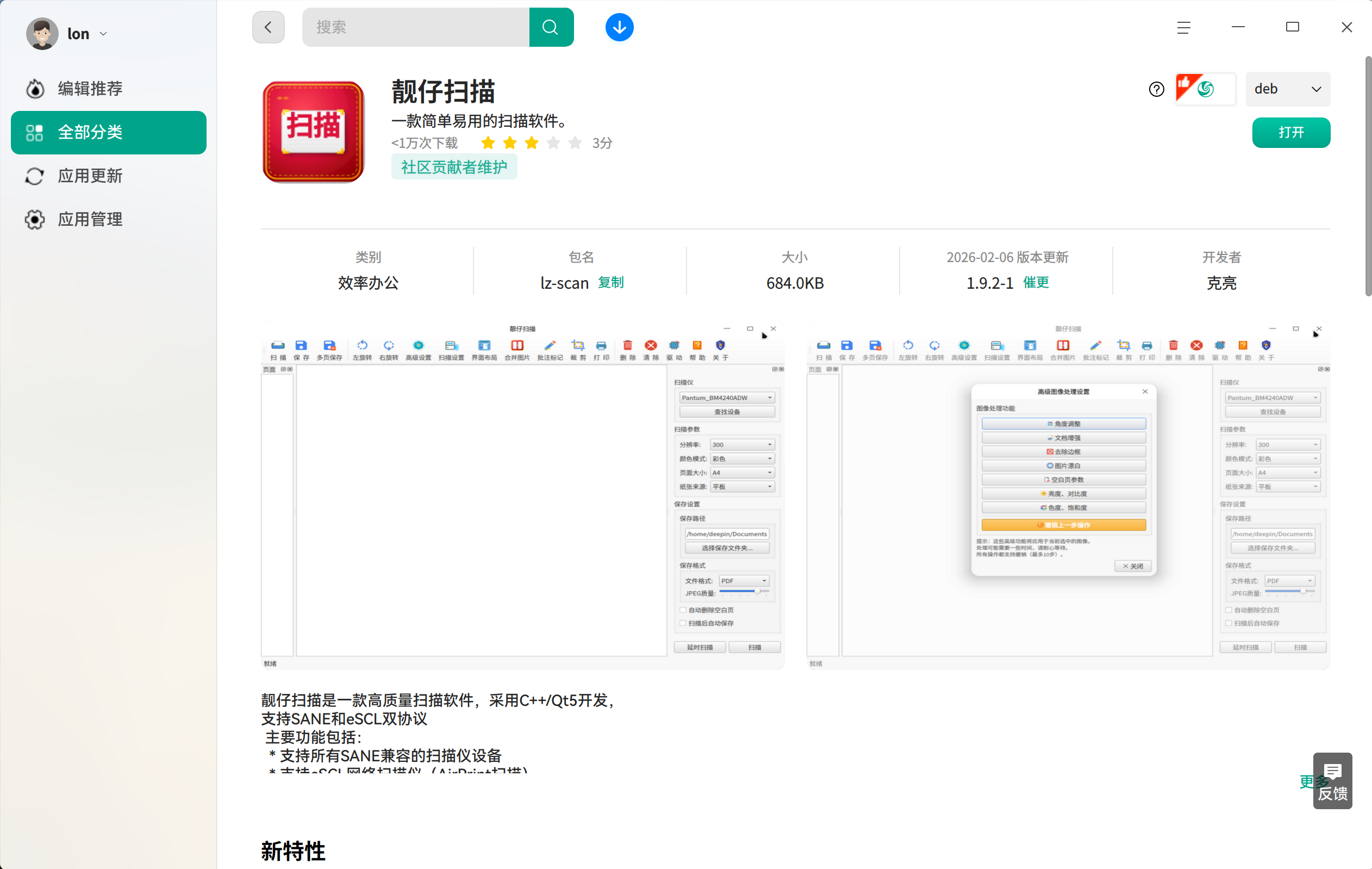Screen dimensions: 1372x869
Task: Click 催更 to request an update
Action: (x=1036, y=282)
